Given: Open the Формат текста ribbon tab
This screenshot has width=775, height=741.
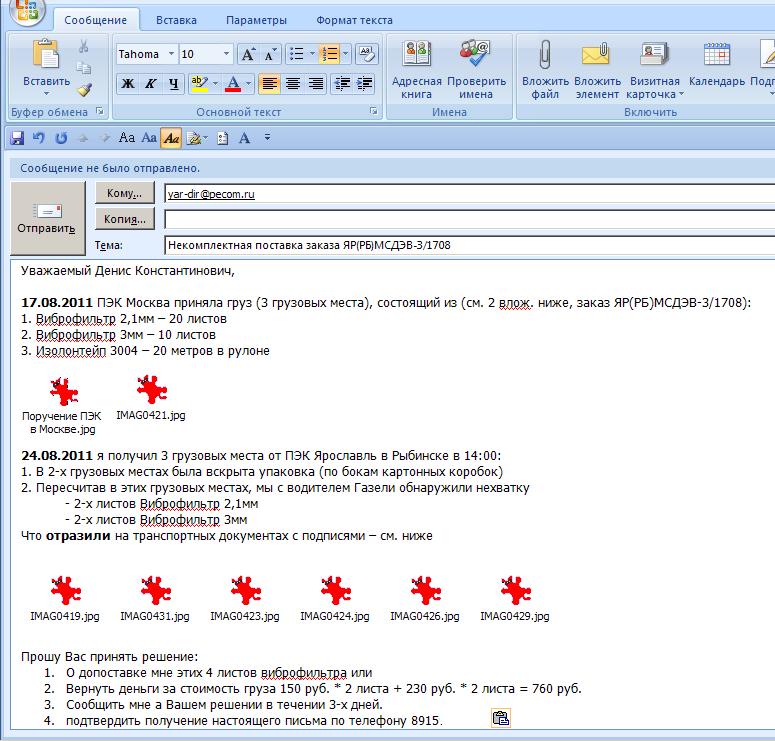Looking at the screenshot, I should coord(354,20).
